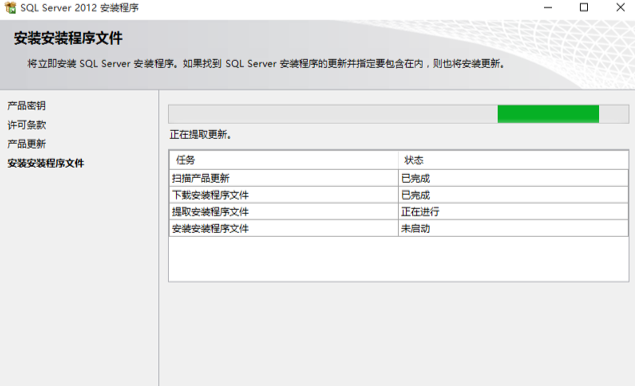Select the 提取安装程序文件 task row
The height and width of the screenshot is (386, 635).
coord(398,212)
